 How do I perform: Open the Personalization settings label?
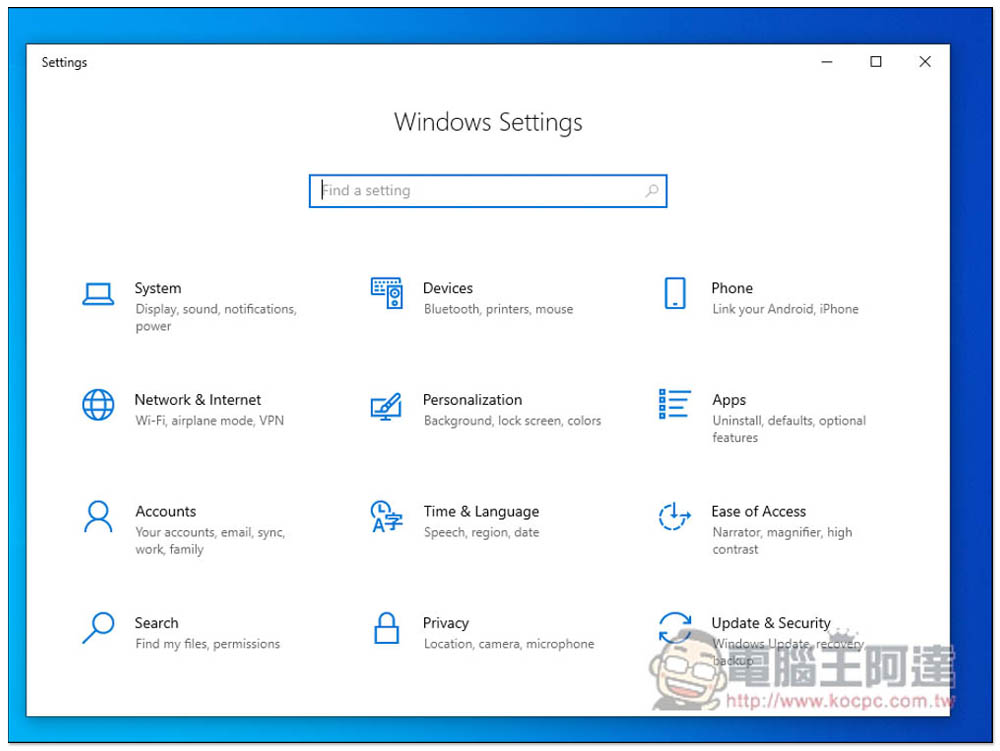(x=472, y=400)
